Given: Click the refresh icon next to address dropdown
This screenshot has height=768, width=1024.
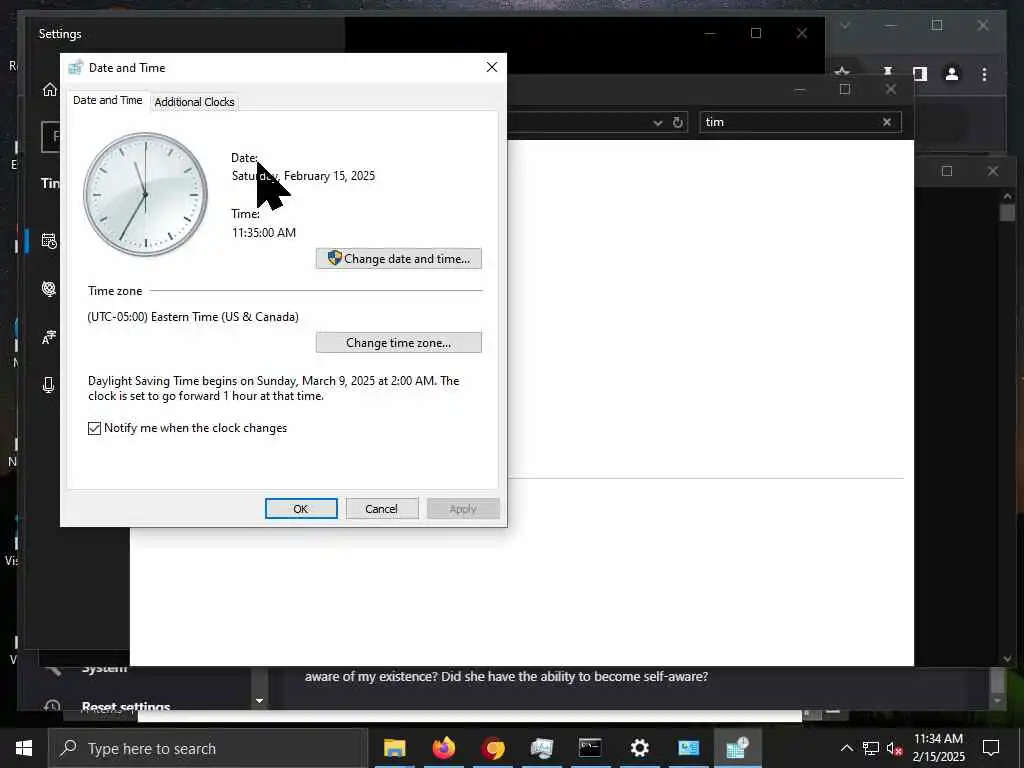Looking at the screenshot, I should click(678, 122).
